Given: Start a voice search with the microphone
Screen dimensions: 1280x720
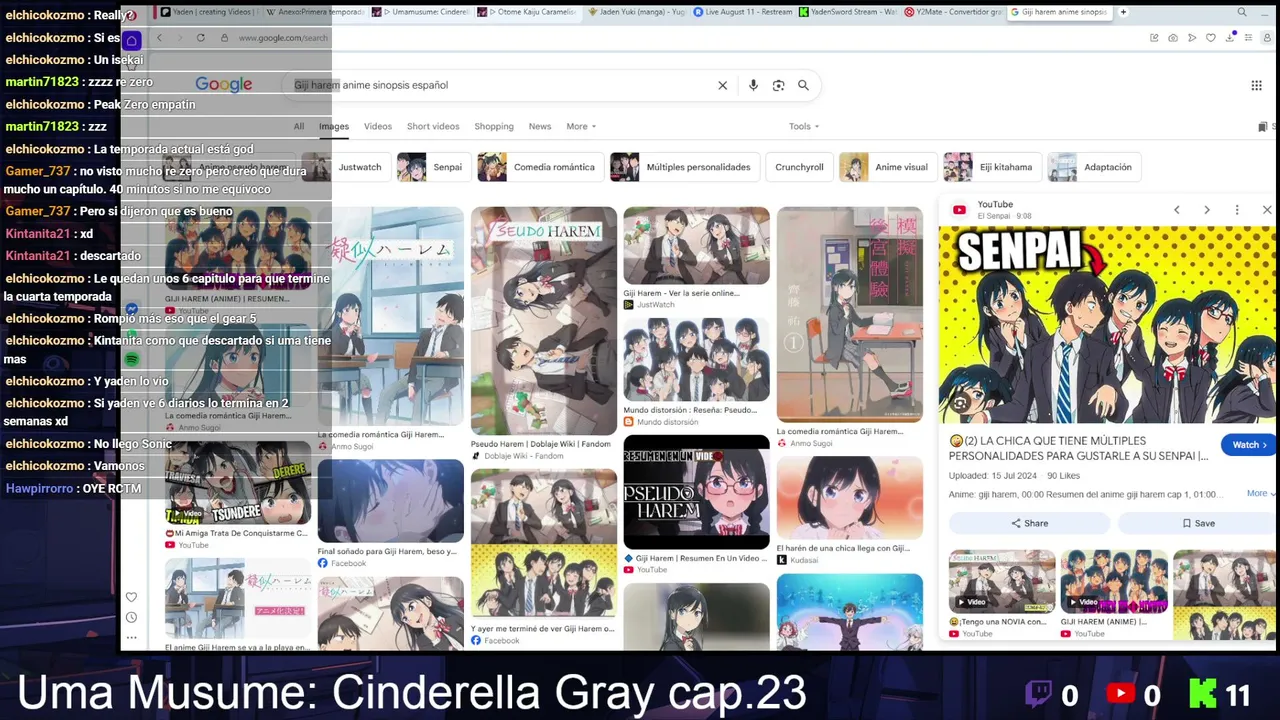Looking at the screenshot, I should point(753,85).
